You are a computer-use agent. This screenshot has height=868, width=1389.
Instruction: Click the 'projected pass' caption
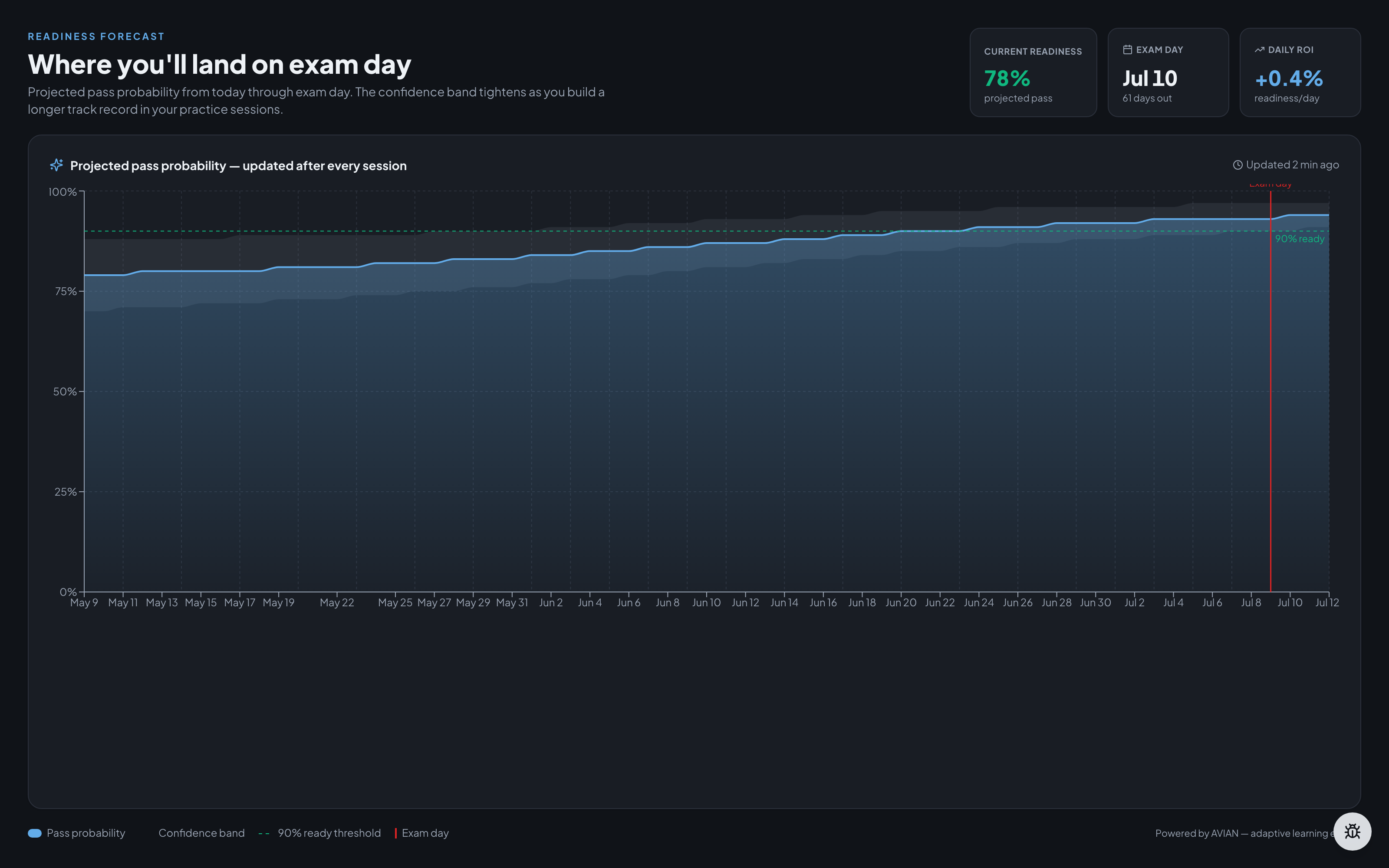click(1018, 98)
